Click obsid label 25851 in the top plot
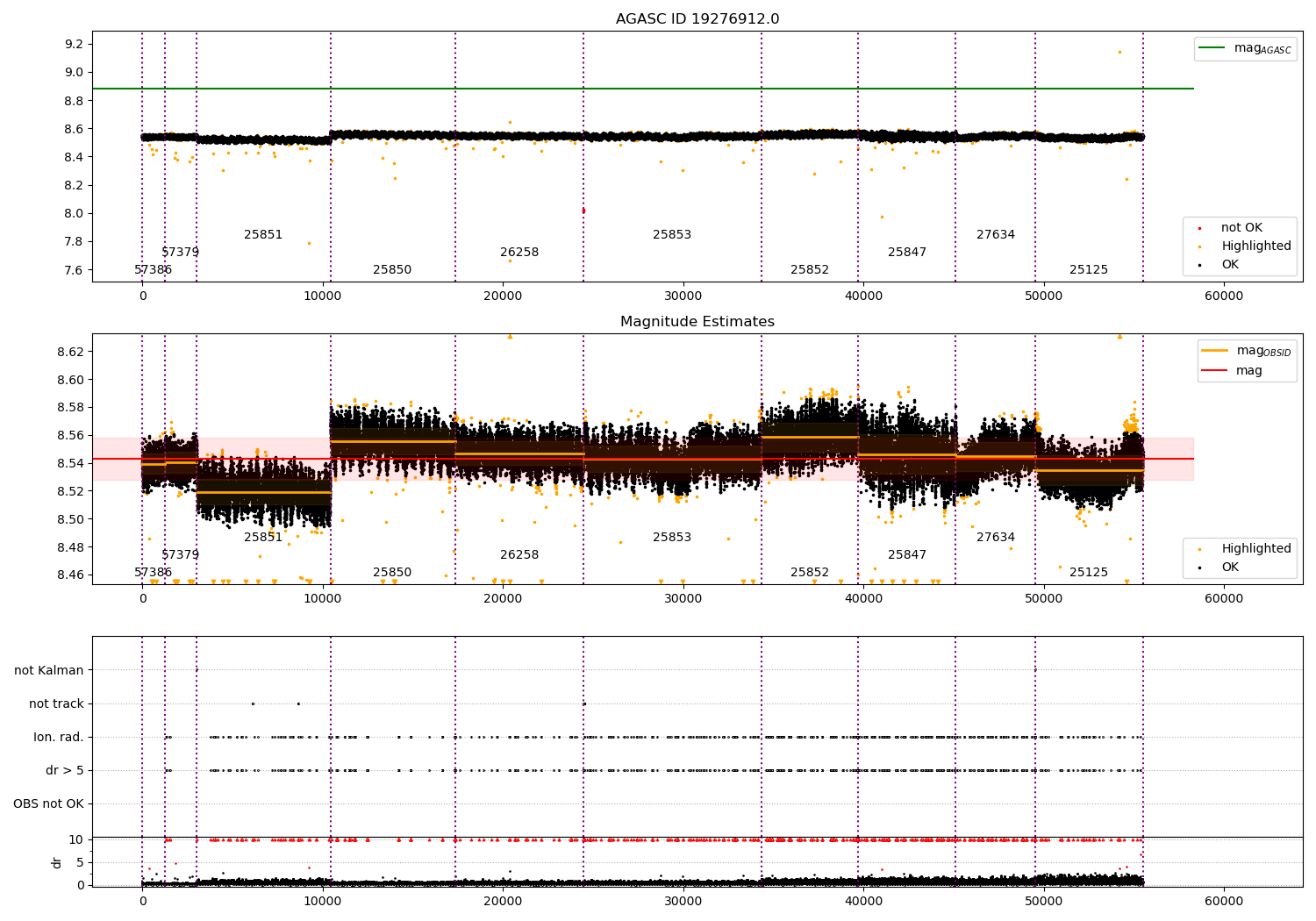The width and height of the screenshot is (1316, 921). 263,235
